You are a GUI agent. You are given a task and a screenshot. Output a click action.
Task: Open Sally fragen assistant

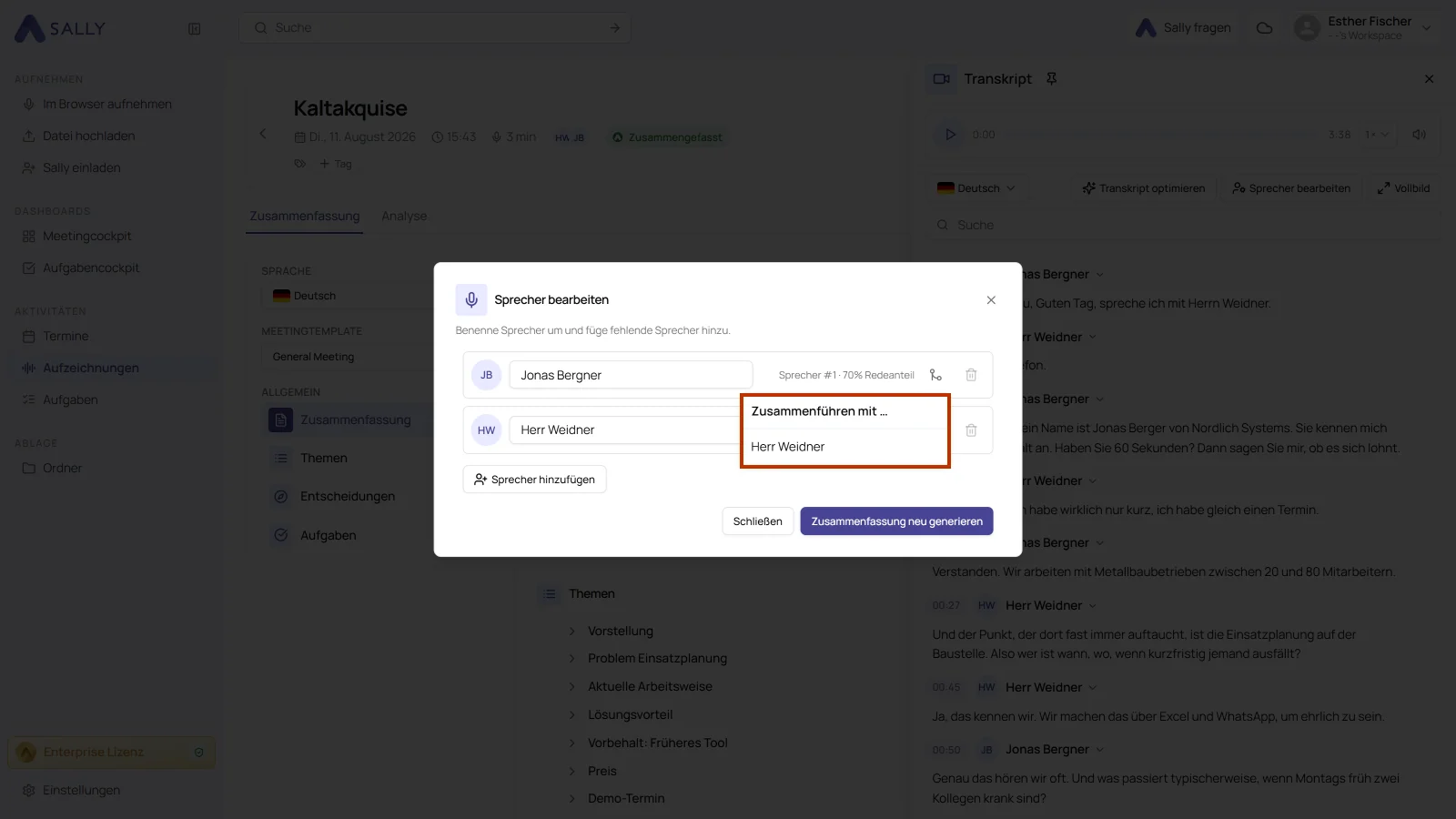point(1183,28)
